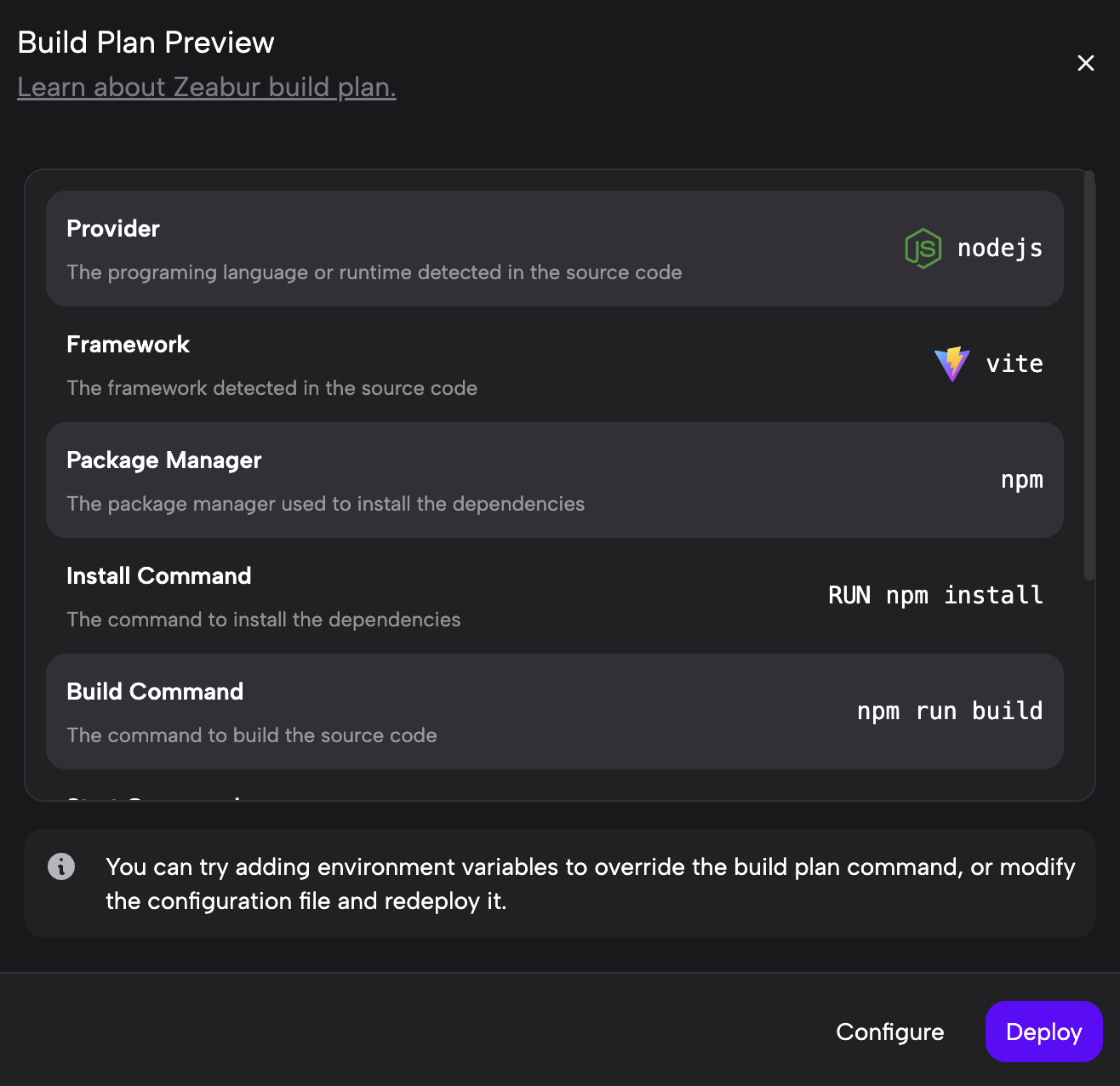Click the RUN npm install command text
This screenshot has width=1120, height=1086.
pyautogui.click(x=935, y=596)
